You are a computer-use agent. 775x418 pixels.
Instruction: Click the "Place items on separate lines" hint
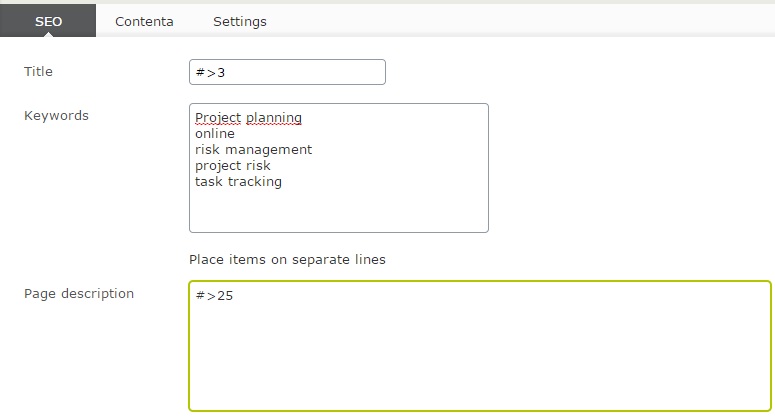(287, 260)
